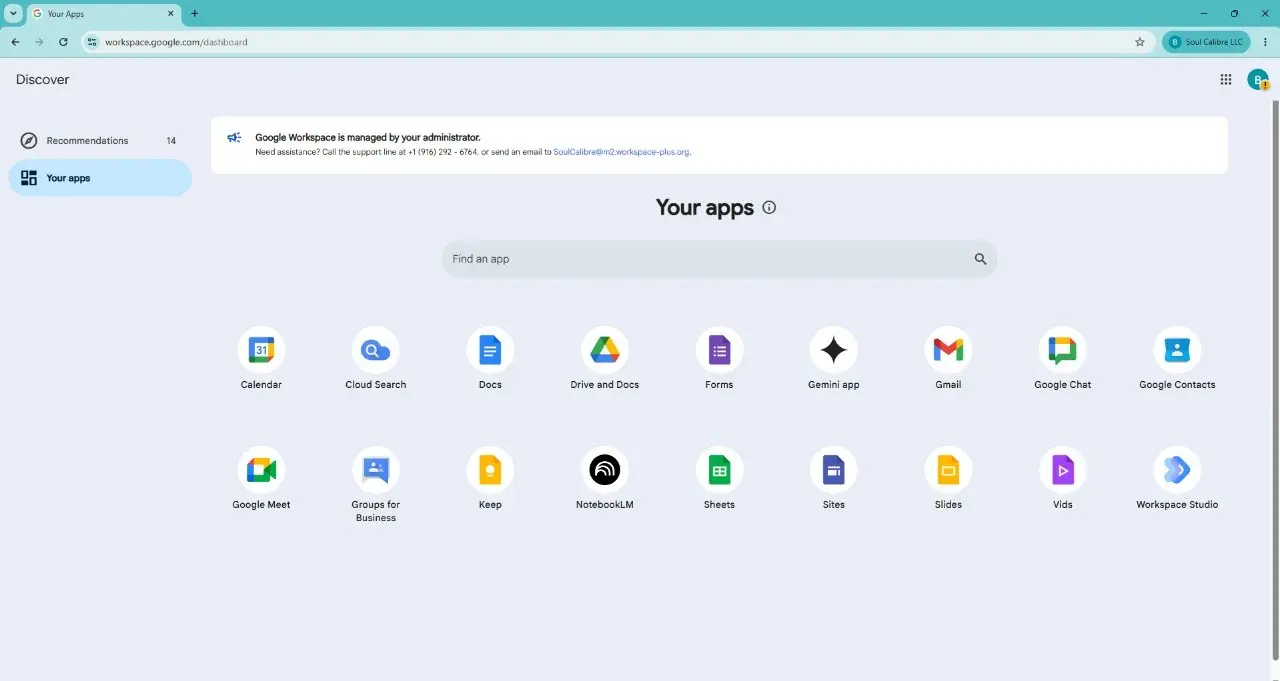Email SoulCalibre@m2.workspace-plus.org support link

621,152
